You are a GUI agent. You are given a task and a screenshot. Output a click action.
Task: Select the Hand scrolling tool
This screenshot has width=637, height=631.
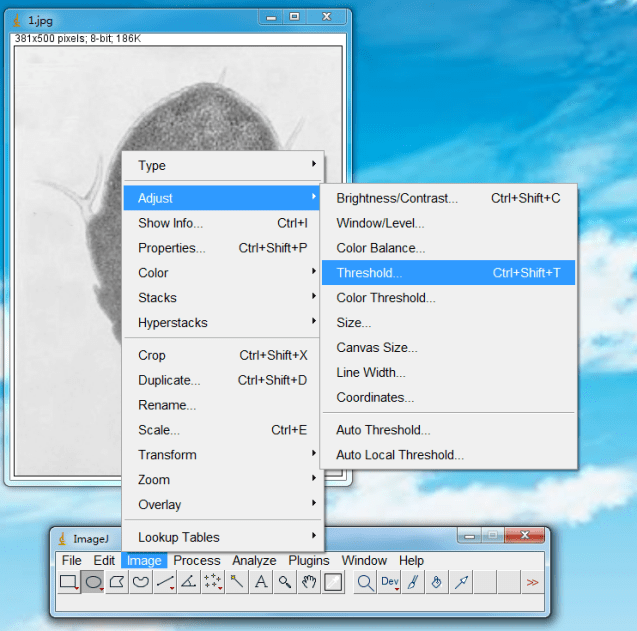(309, 582)
